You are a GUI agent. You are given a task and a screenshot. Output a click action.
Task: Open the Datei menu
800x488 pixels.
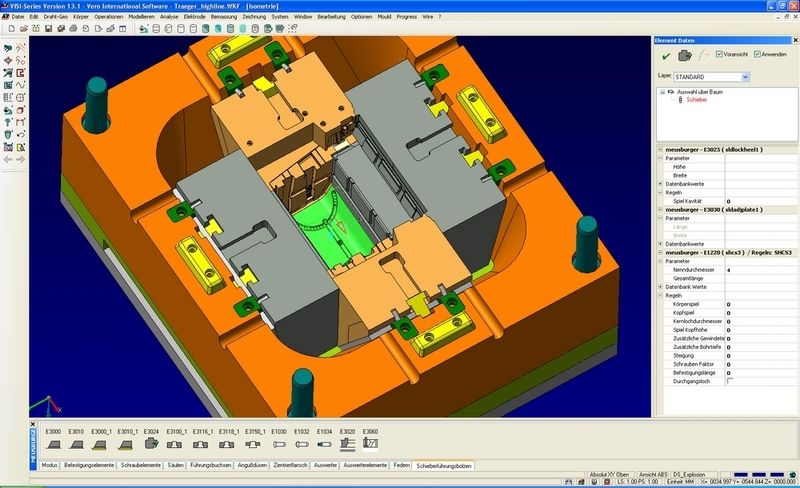pos(18,17)
